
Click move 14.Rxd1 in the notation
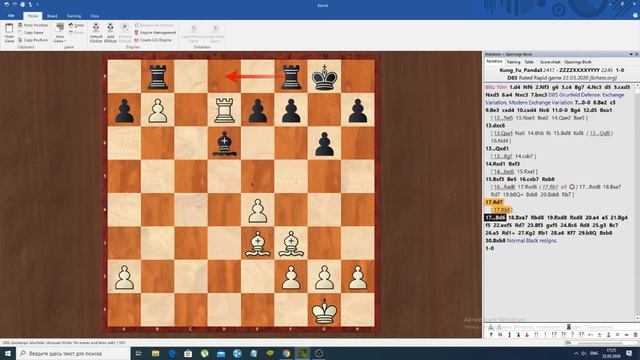tap(496, 164)
